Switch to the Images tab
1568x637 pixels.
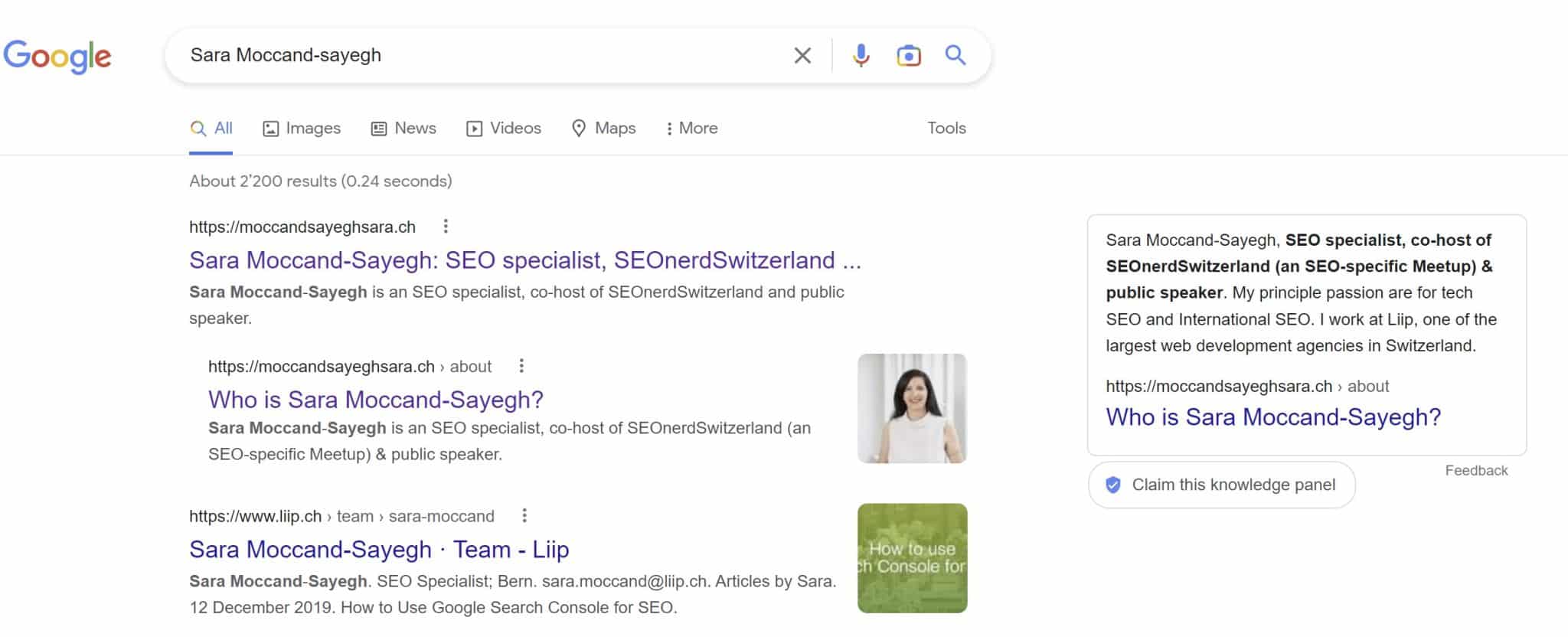tap(302, 128)
